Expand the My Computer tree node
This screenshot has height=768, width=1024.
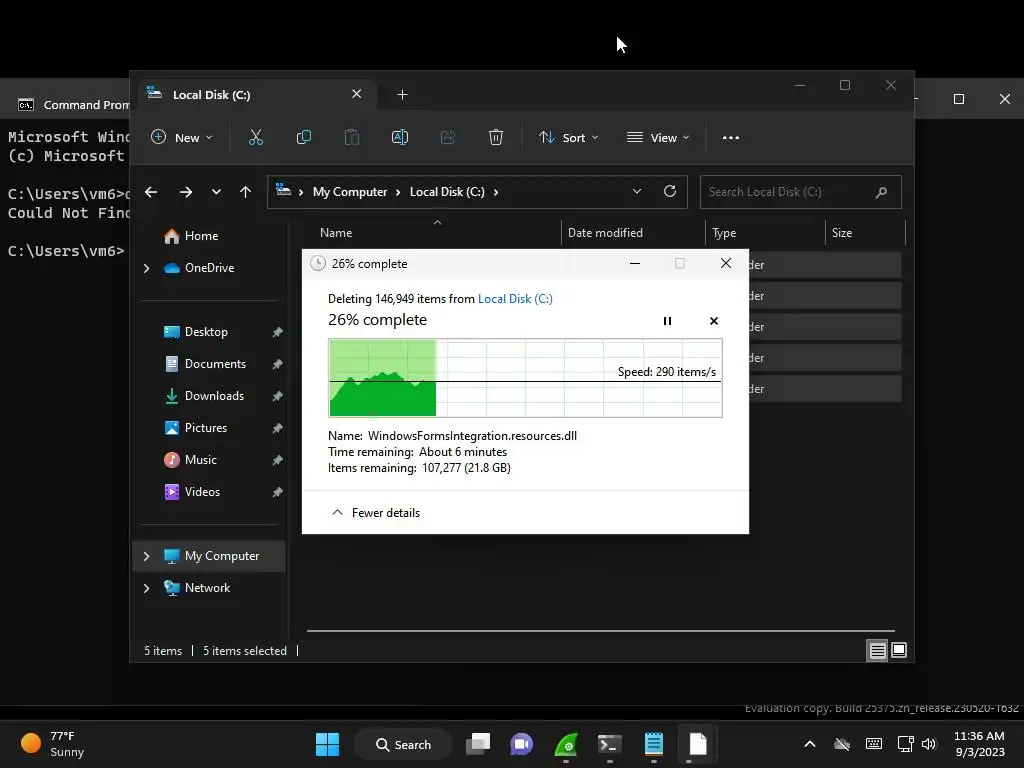point(146,556)
